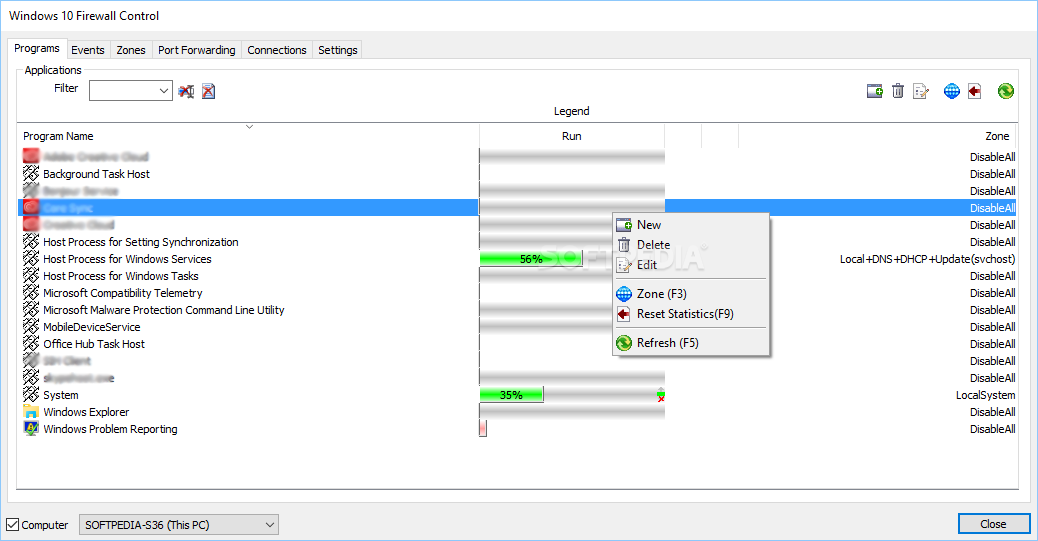Select the Background Task Host name
This screenshot has width=1038, height=541.
click(96, 173)
